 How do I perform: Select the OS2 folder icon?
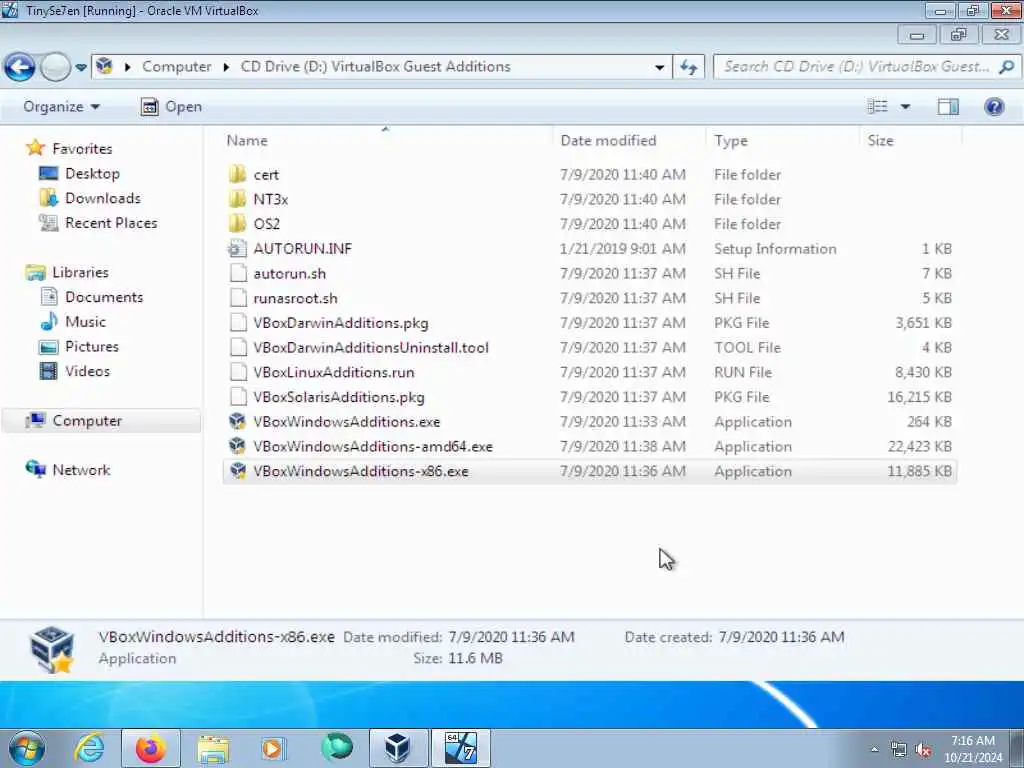pos(238,224)
